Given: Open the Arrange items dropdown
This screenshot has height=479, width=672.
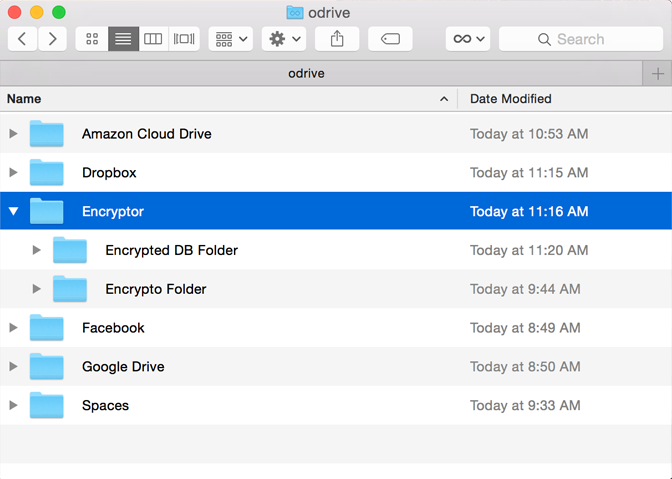Looking at the screenshot, I should (230, 39).
